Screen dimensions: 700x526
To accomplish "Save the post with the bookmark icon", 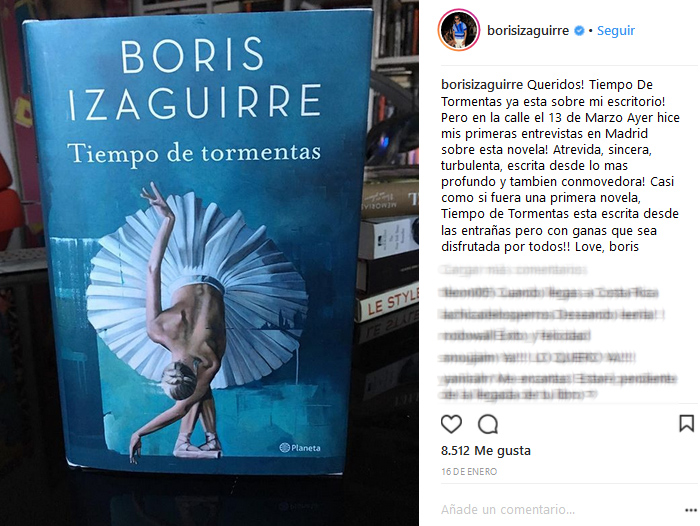I will pos(686,423).
